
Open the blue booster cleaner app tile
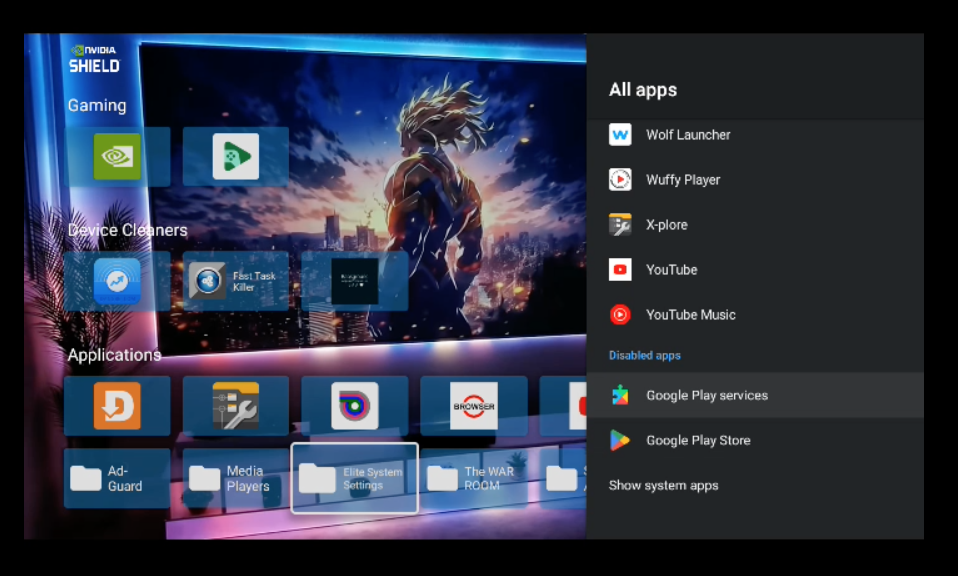[117, 281]
